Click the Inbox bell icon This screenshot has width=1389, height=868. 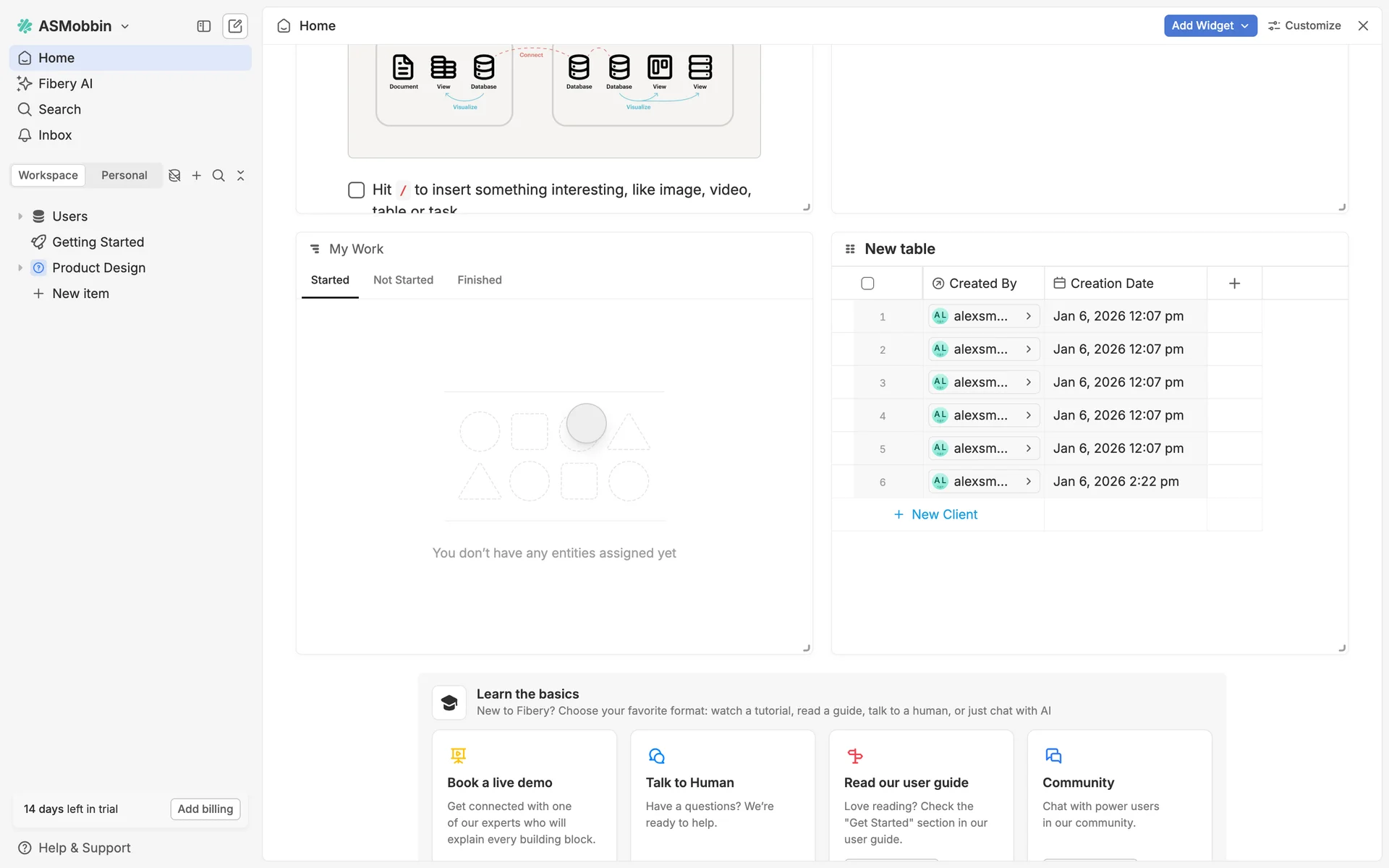point(25,135)
